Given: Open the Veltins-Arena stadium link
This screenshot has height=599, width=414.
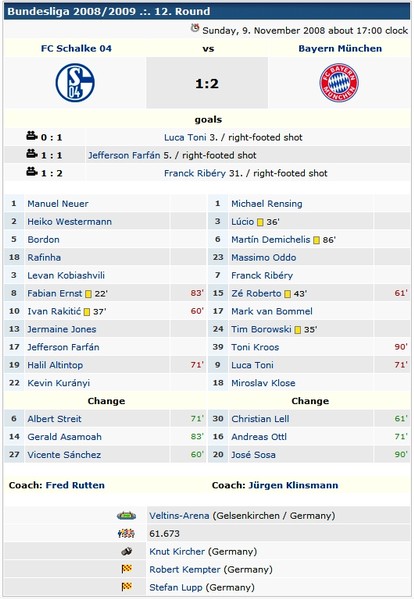Looking at the screenshot, I should pyautogui.click(x=179, y=516).
